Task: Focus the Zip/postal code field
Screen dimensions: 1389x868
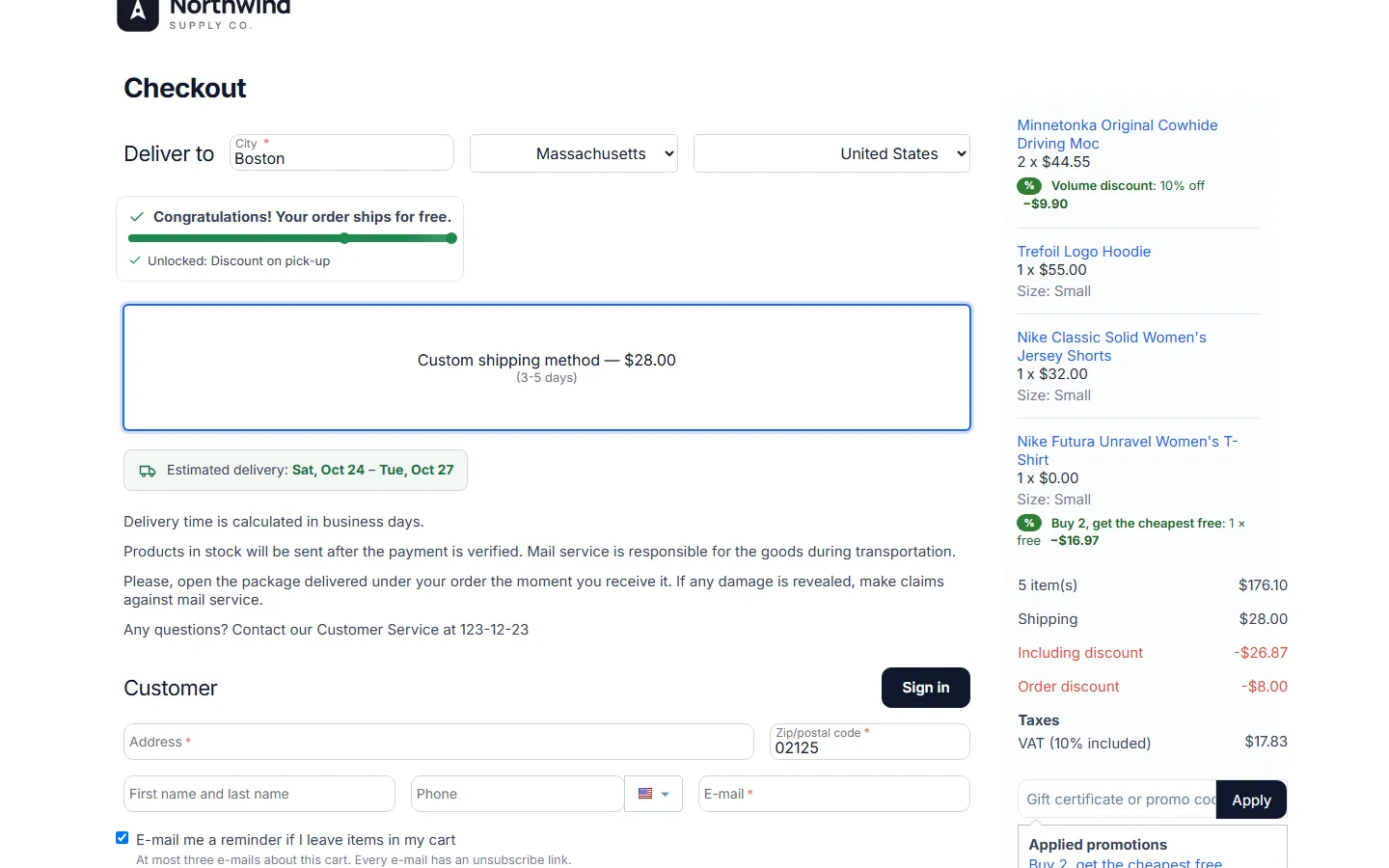Action: click(870, 742)
